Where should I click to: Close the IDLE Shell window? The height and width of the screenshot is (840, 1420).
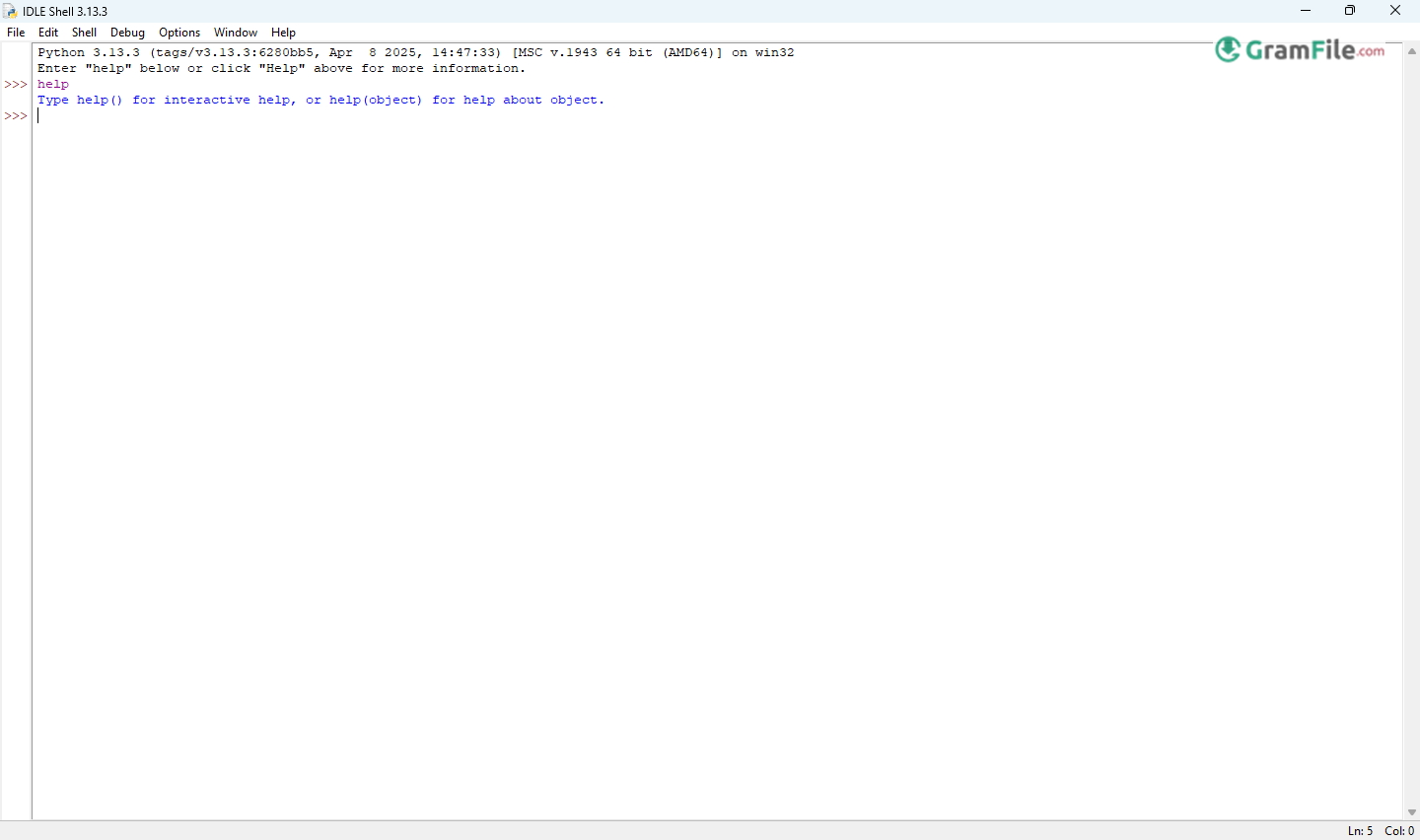click(1395, 11)
